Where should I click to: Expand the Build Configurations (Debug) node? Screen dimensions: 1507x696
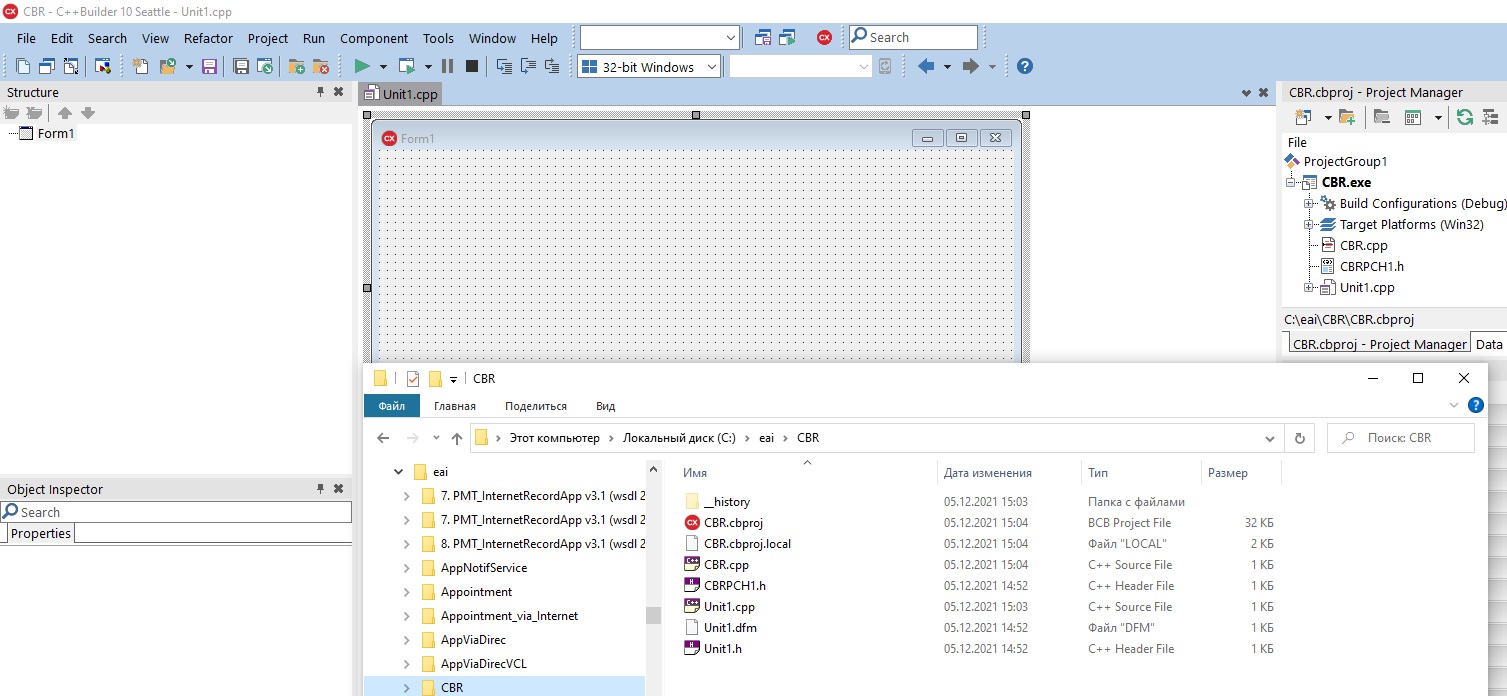tap(1309, 203)
